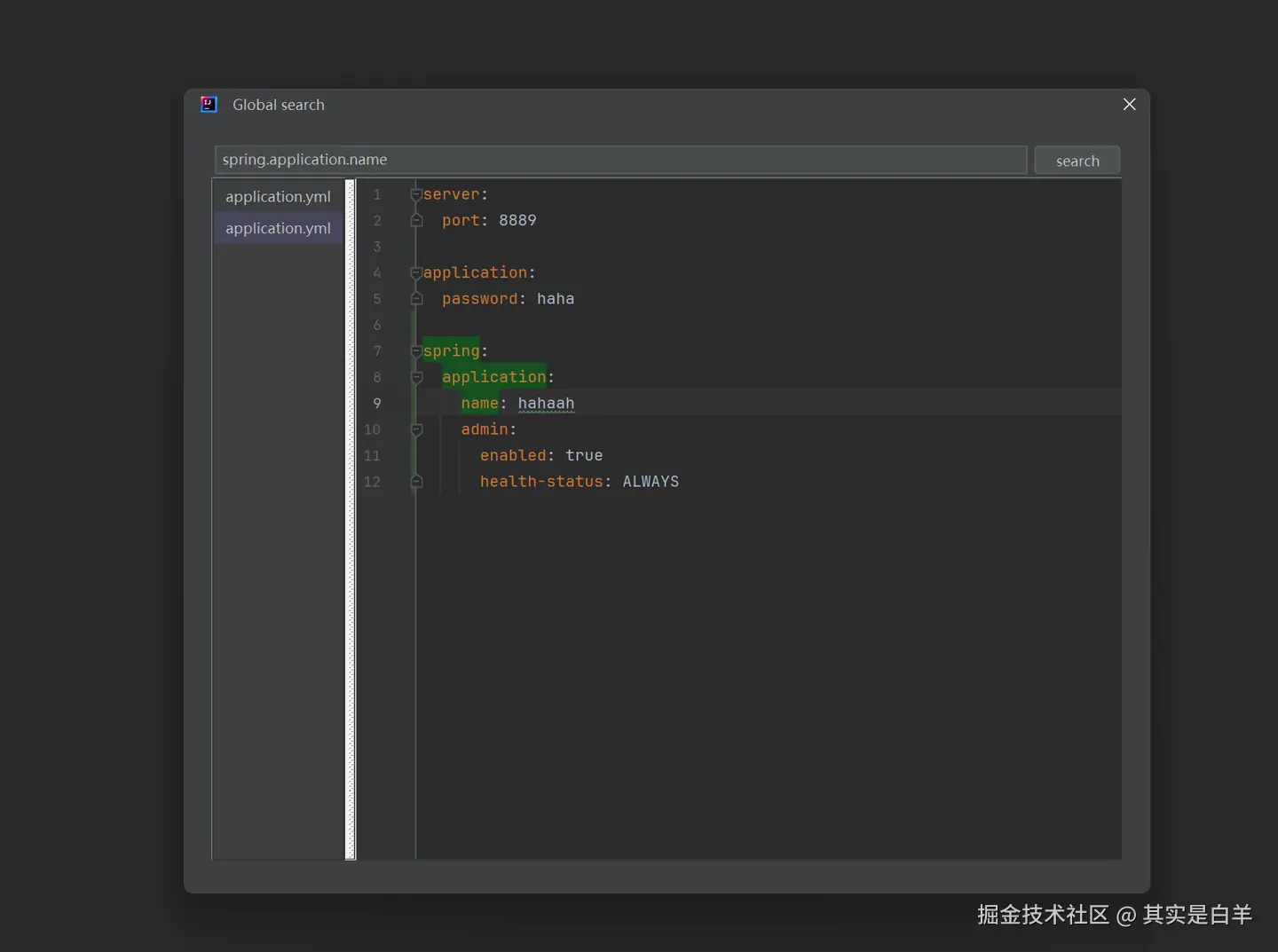Click fold end marker on port line
1278x952 pixels.
tap(416, 220)
